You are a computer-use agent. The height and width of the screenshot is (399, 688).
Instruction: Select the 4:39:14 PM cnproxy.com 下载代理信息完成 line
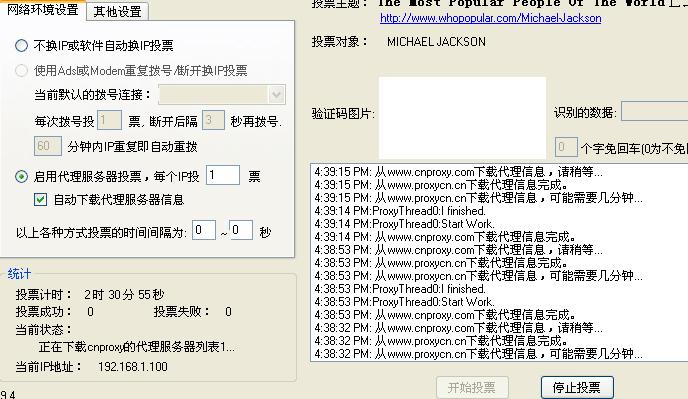click(445, 237)
